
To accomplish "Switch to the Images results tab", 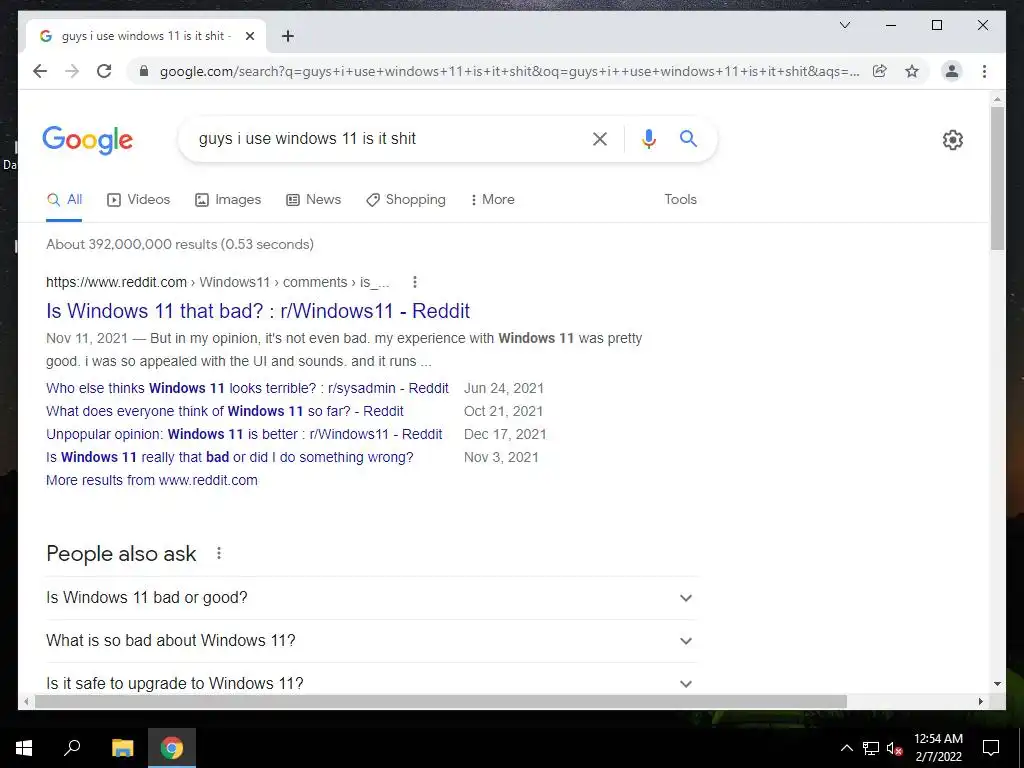I will 228,200.
